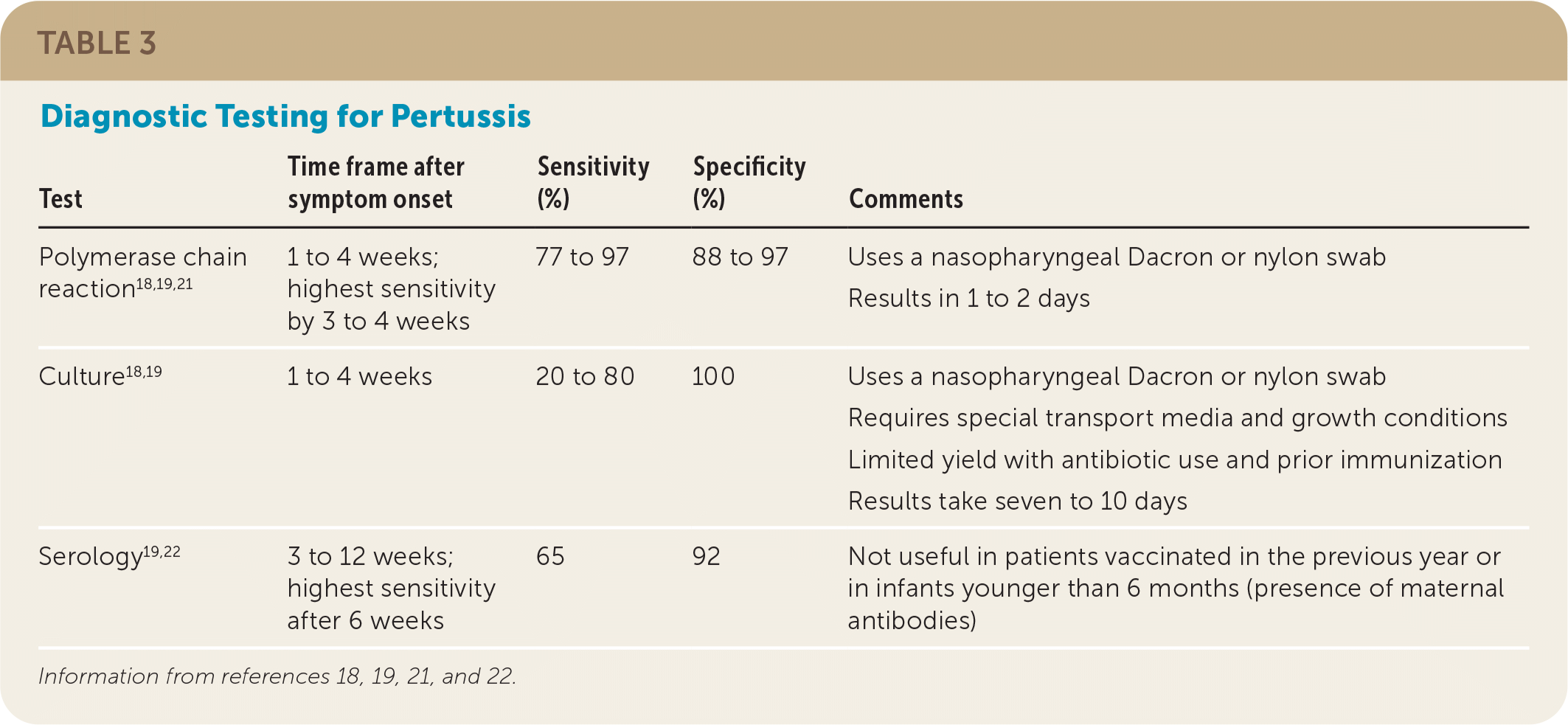Click the "Results in 1 to 2 days" comment
This screenshot has width=1568, height=725.
pos(968,299)
